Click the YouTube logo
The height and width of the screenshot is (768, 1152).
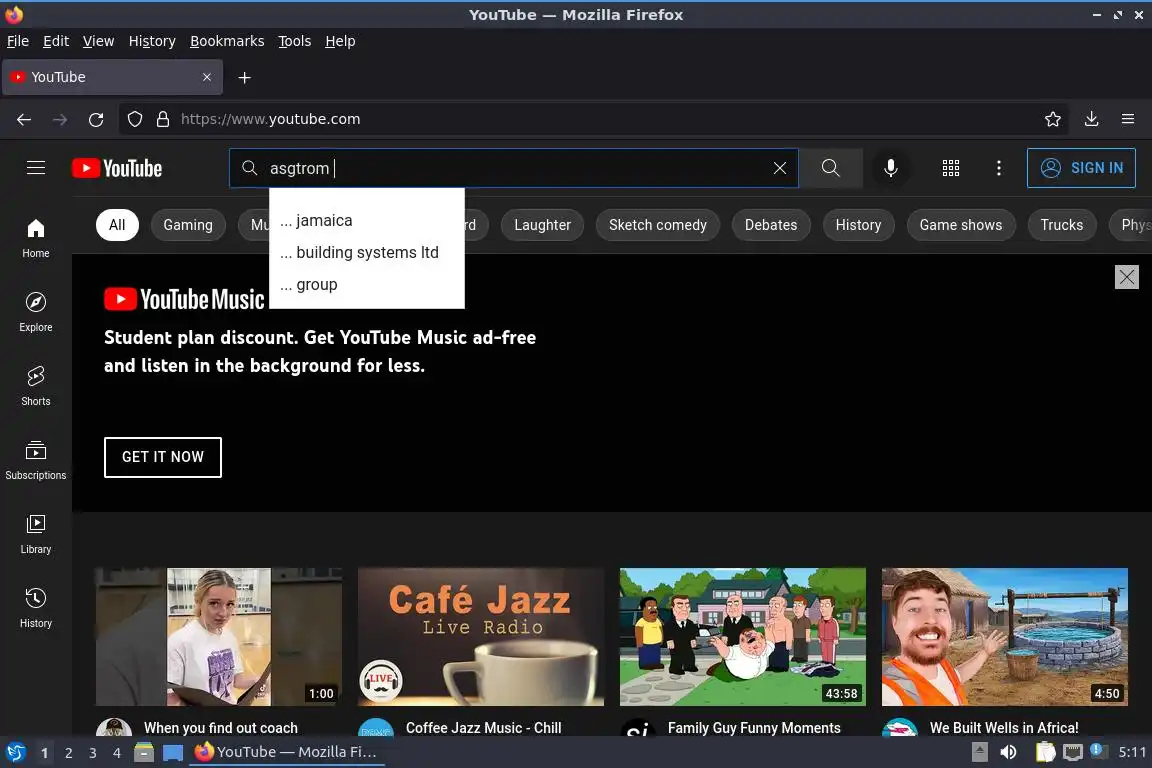coord(117,168)
